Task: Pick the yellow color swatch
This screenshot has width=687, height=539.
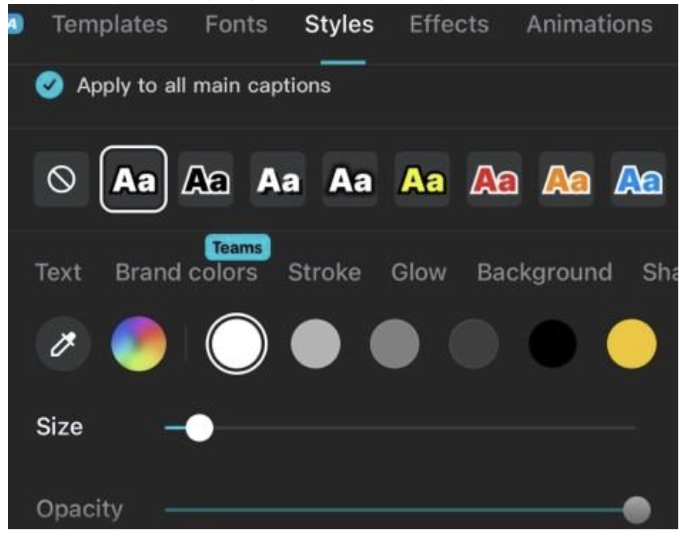Action: pos(631,345)
